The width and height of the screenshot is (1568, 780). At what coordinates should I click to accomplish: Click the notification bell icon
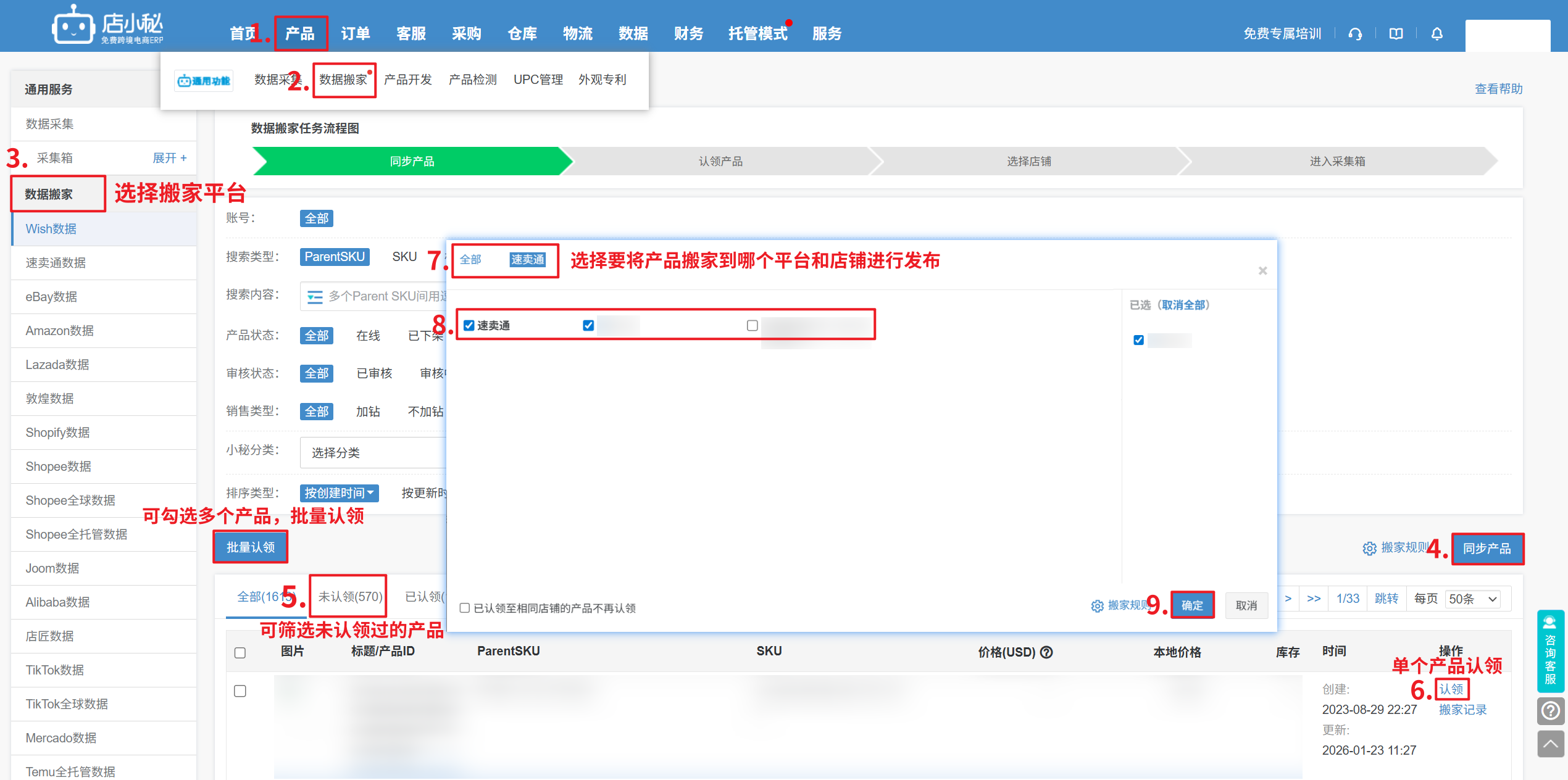(1437, 34)
